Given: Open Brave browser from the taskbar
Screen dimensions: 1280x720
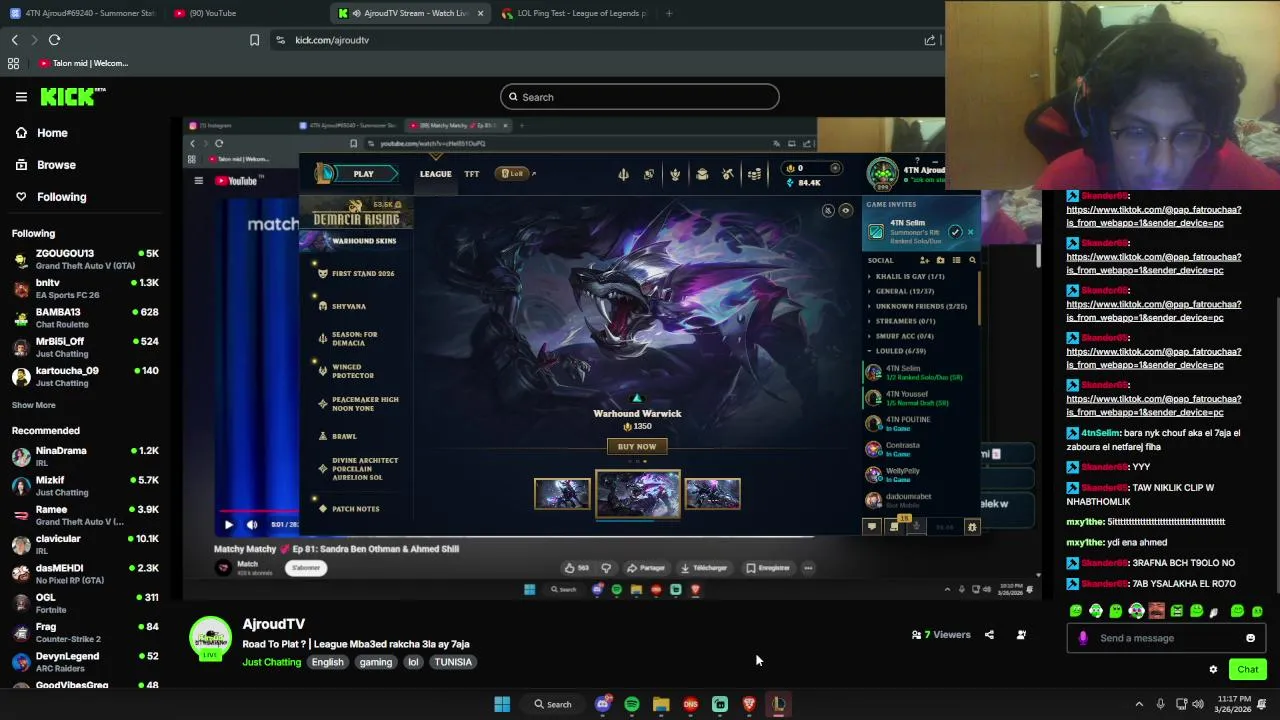Looking at the screenshot, I should click(x=749, y=704).
